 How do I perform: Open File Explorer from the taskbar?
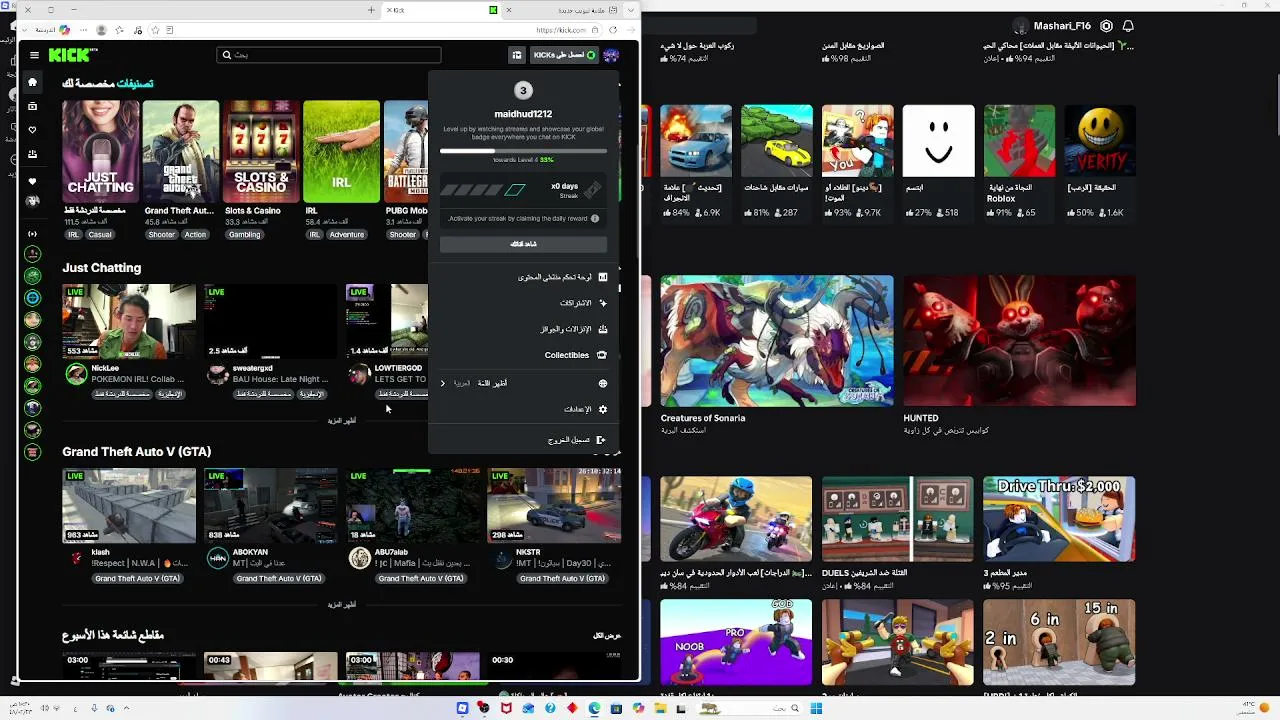click(x=660, y=709)
